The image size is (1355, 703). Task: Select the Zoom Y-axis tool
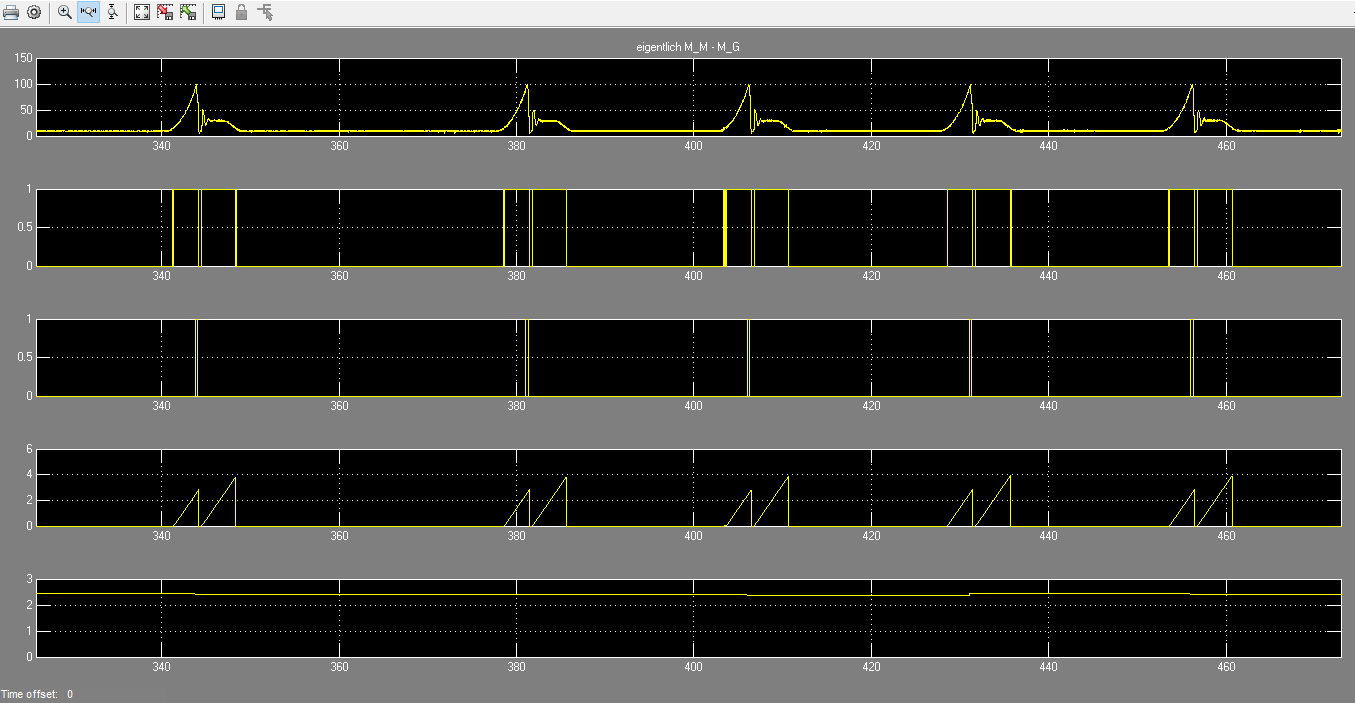tap(112, 13)
